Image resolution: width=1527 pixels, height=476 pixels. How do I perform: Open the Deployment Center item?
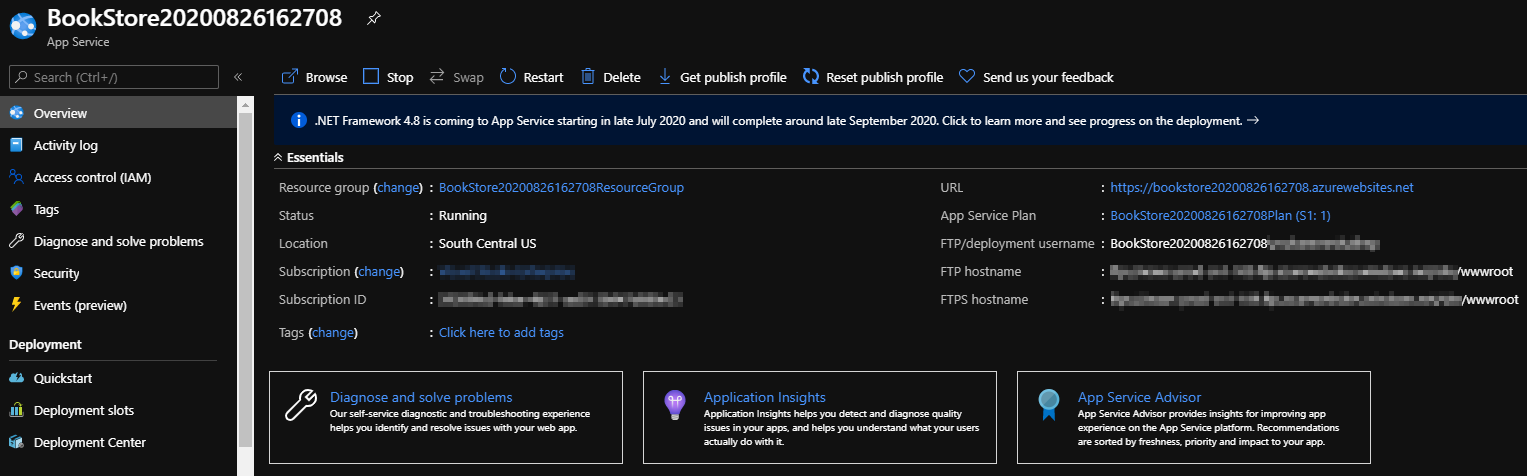90,442
